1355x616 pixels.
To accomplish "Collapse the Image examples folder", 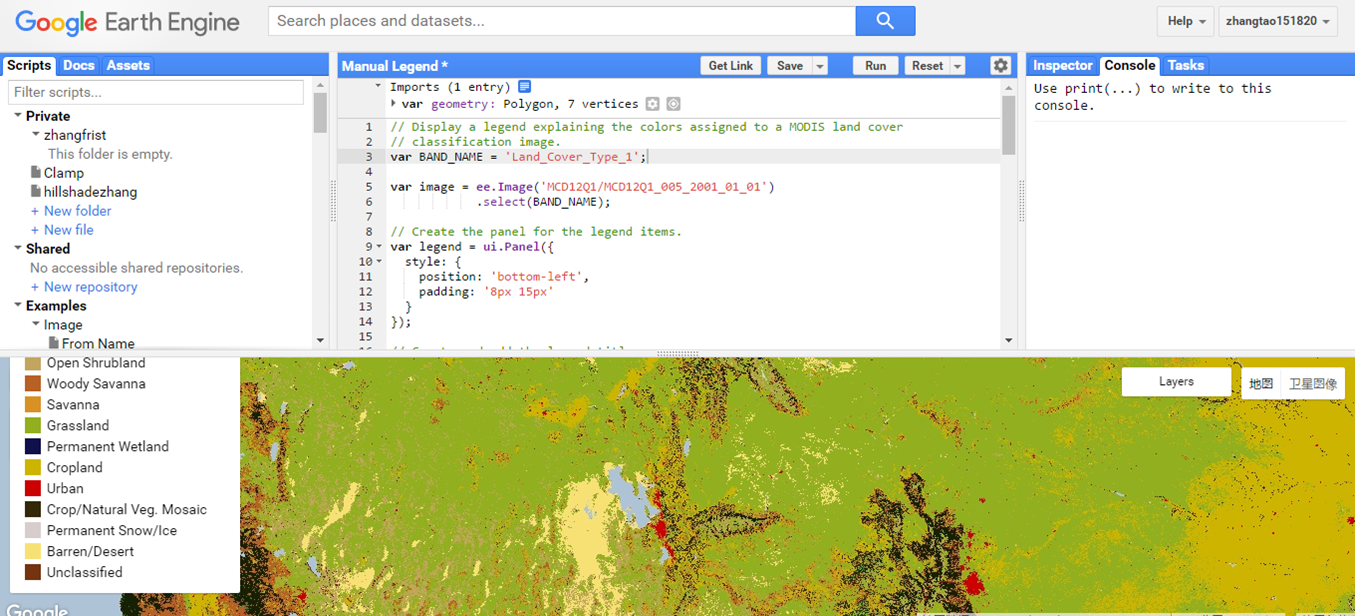I will 36,325.
